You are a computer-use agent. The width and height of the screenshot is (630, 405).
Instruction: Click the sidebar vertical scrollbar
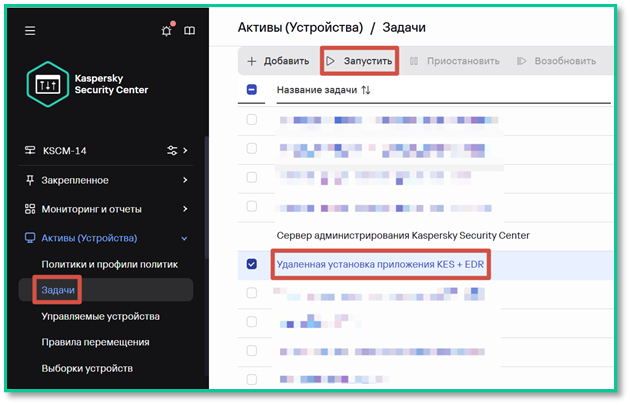(207, 197)
